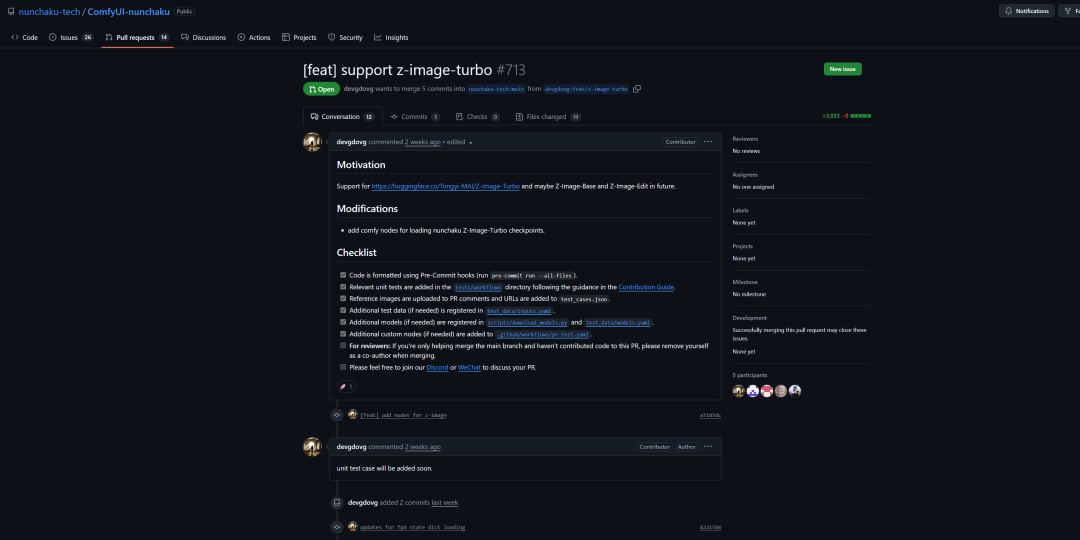The image size is (1080, 540).
Task: Copy the head branch name icon
Action: (637, 89)
